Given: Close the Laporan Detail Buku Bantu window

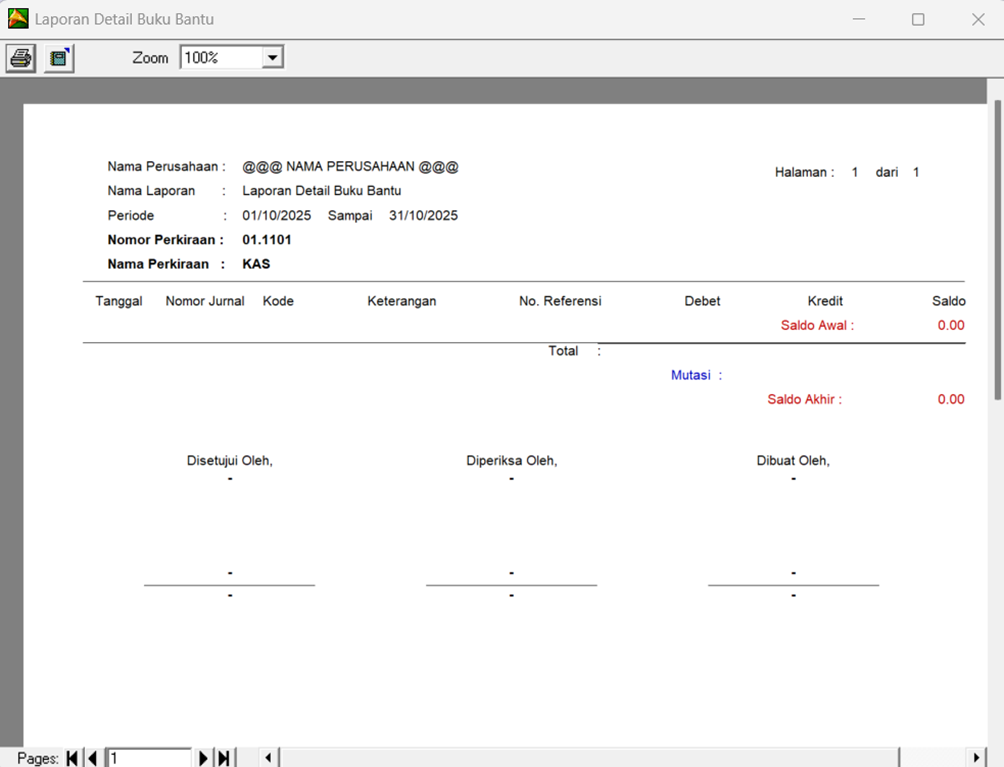Looking at the screenshot, I should 978,19.
